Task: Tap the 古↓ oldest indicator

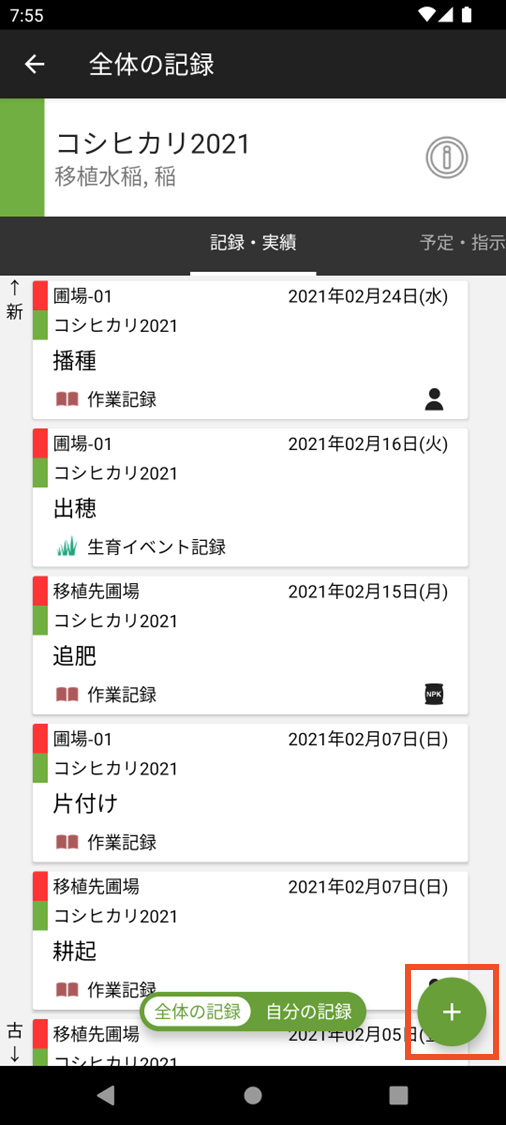Action: click(14, 1043)
